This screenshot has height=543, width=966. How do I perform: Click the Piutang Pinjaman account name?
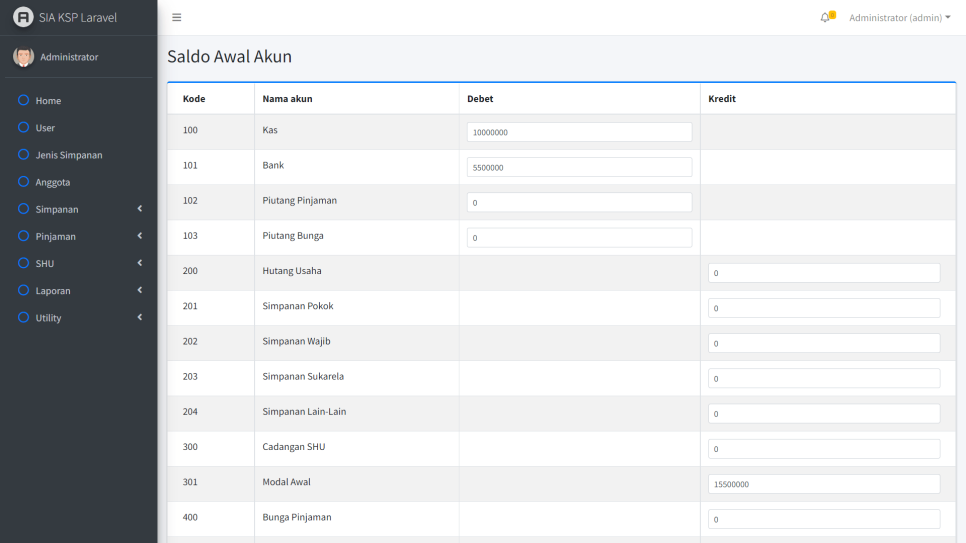299,200
